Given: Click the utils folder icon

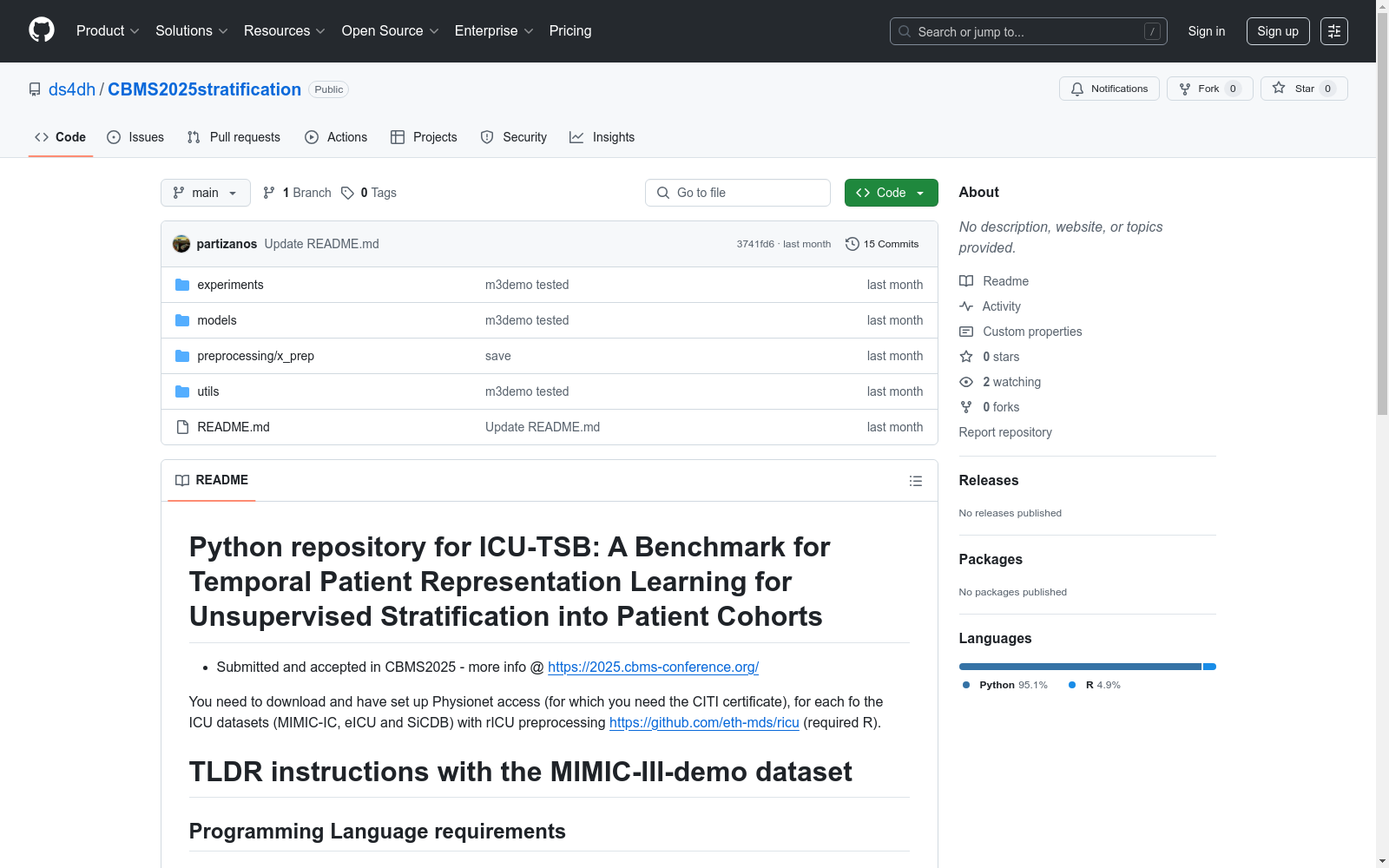Looking at the screenshot, I should click(182, 391).
